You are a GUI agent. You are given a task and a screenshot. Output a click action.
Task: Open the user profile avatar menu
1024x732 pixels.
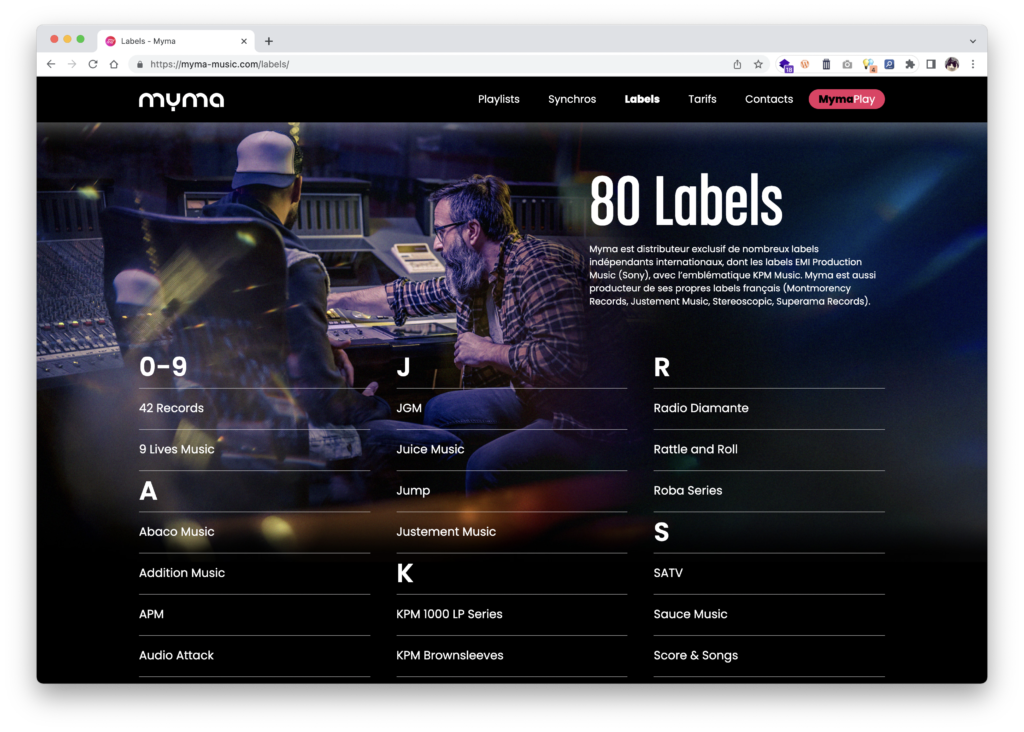click(x=951, y=64)
